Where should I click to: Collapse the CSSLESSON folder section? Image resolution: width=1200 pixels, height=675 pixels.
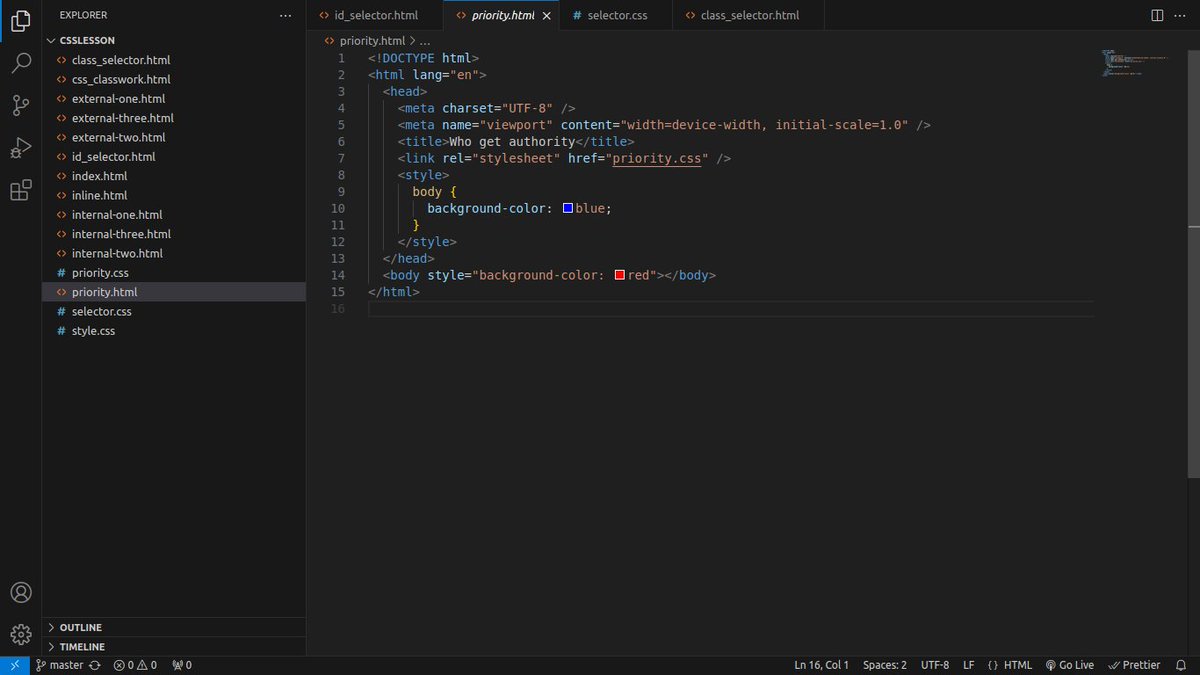click(174, 41)
